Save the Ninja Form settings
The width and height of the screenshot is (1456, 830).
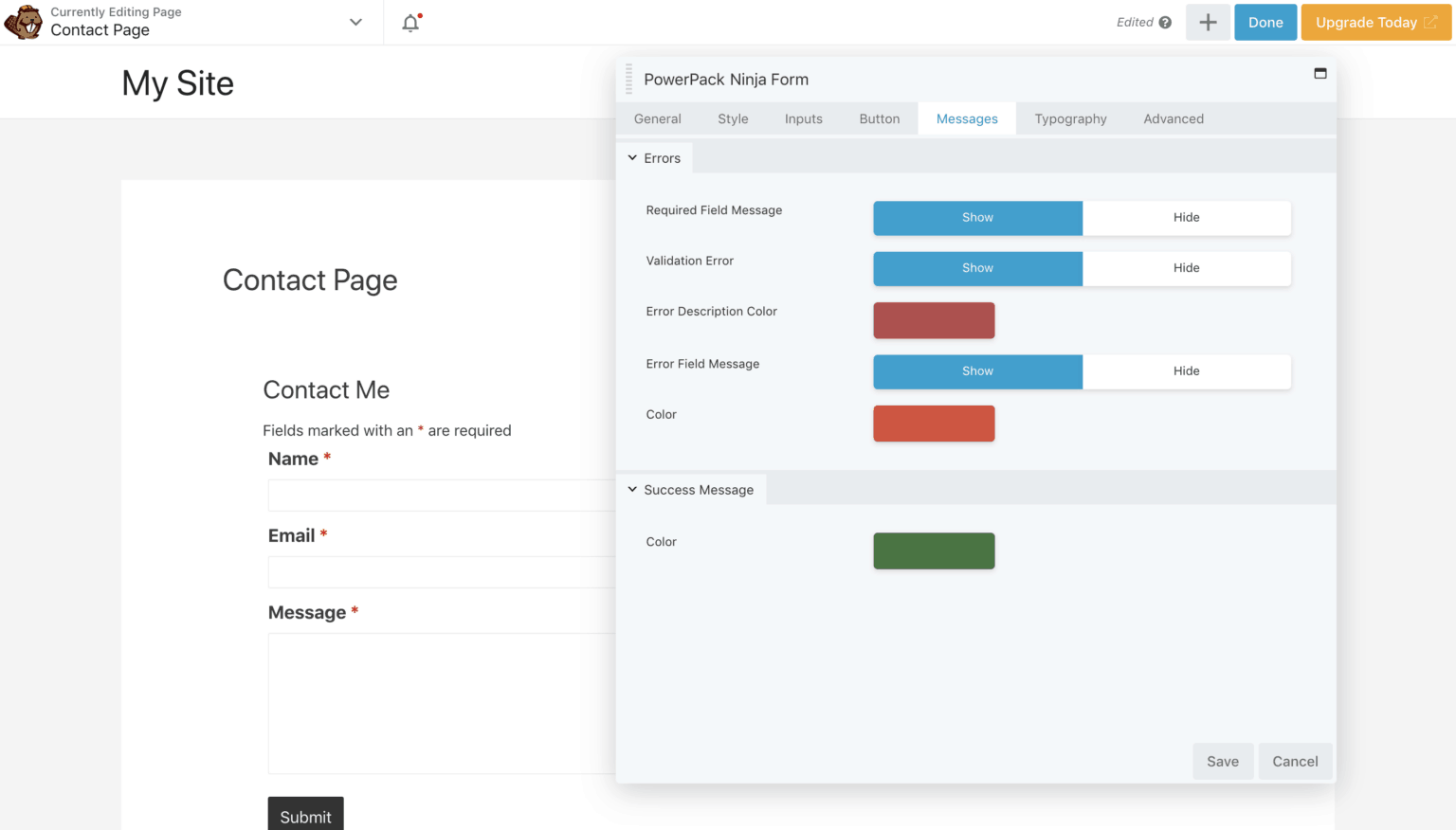tap(1223, 761)
